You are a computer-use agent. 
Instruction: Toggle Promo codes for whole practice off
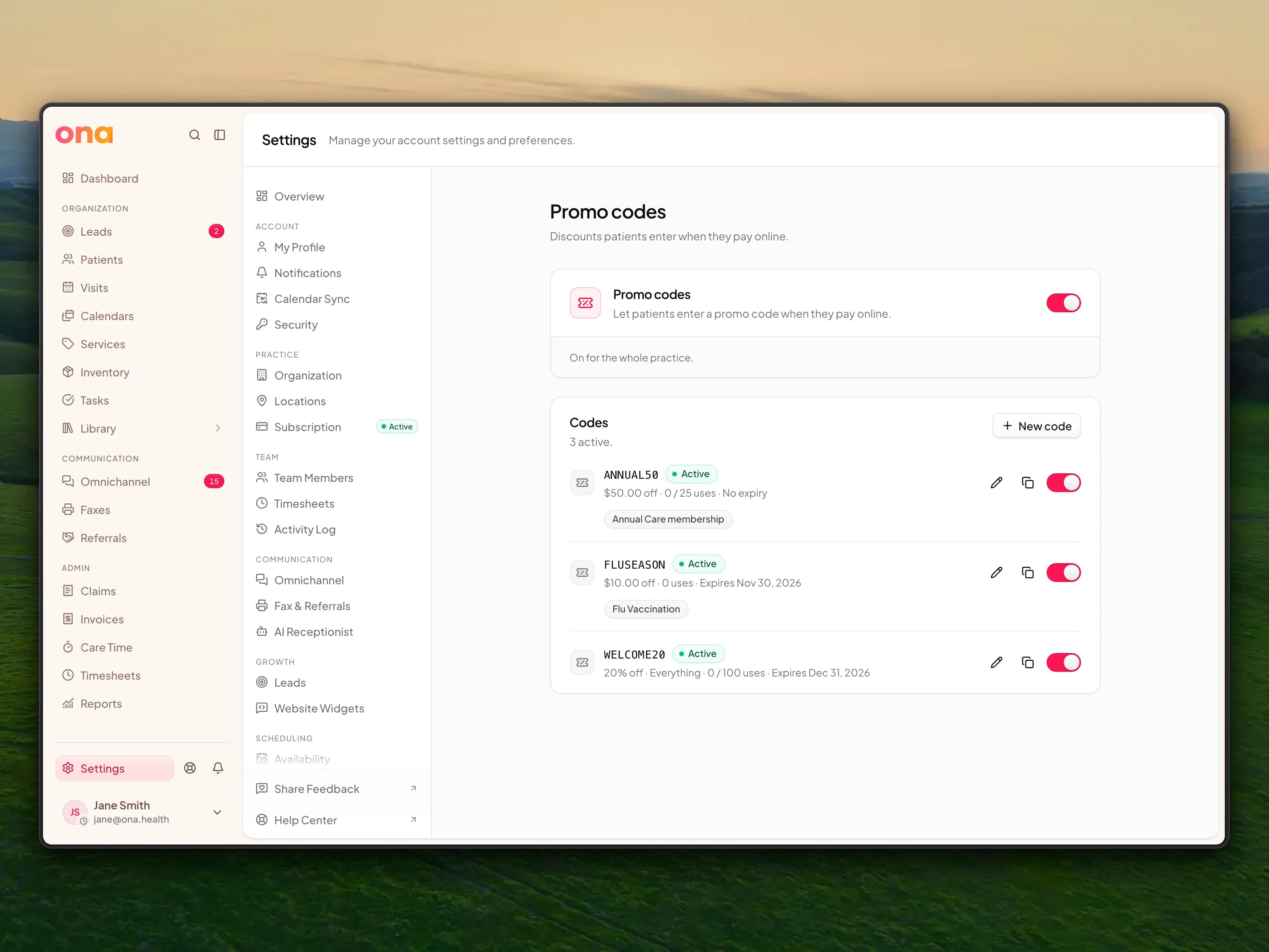pyautogui.click(x=1063, y=303)
